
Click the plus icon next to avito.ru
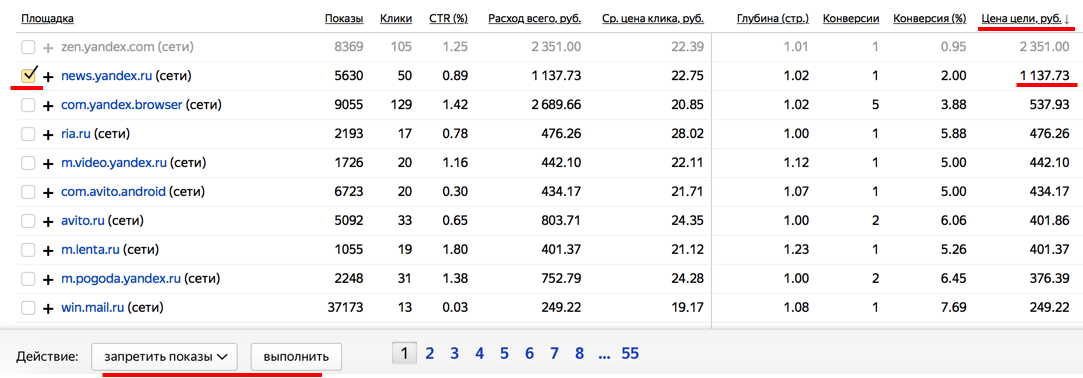(x=48, y=221)
